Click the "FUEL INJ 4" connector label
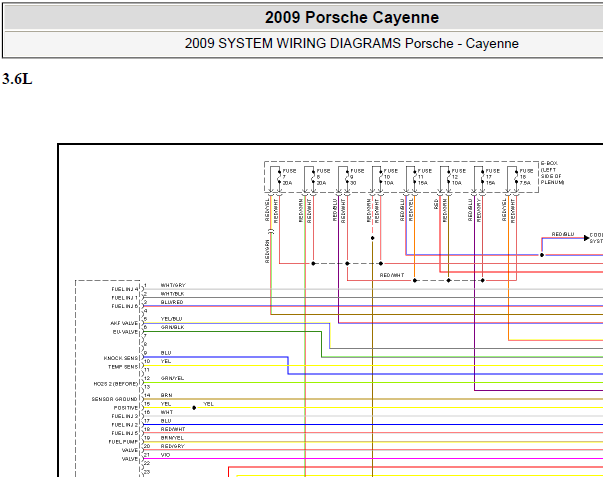 coord(124,289)
